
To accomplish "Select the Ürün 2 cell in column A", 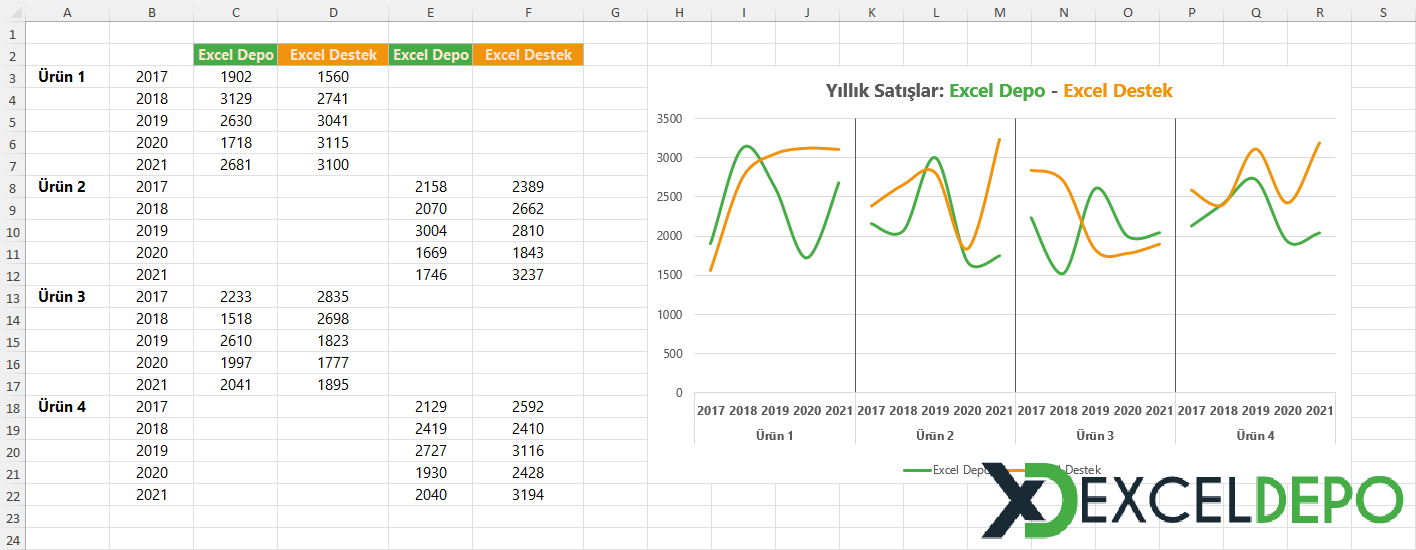I will [67, 187].
